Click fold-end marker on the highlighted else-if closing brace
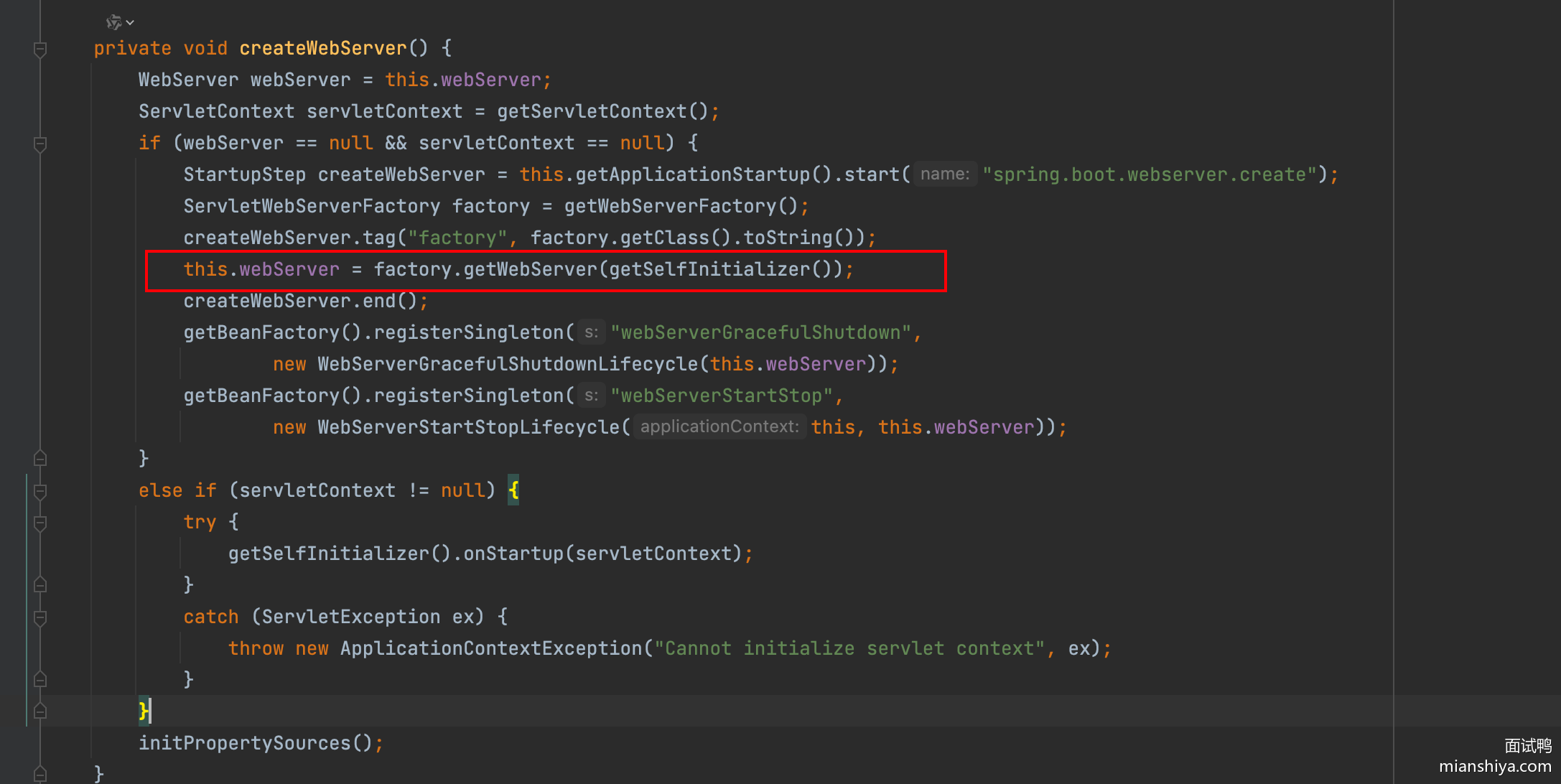 coord(40,711)
